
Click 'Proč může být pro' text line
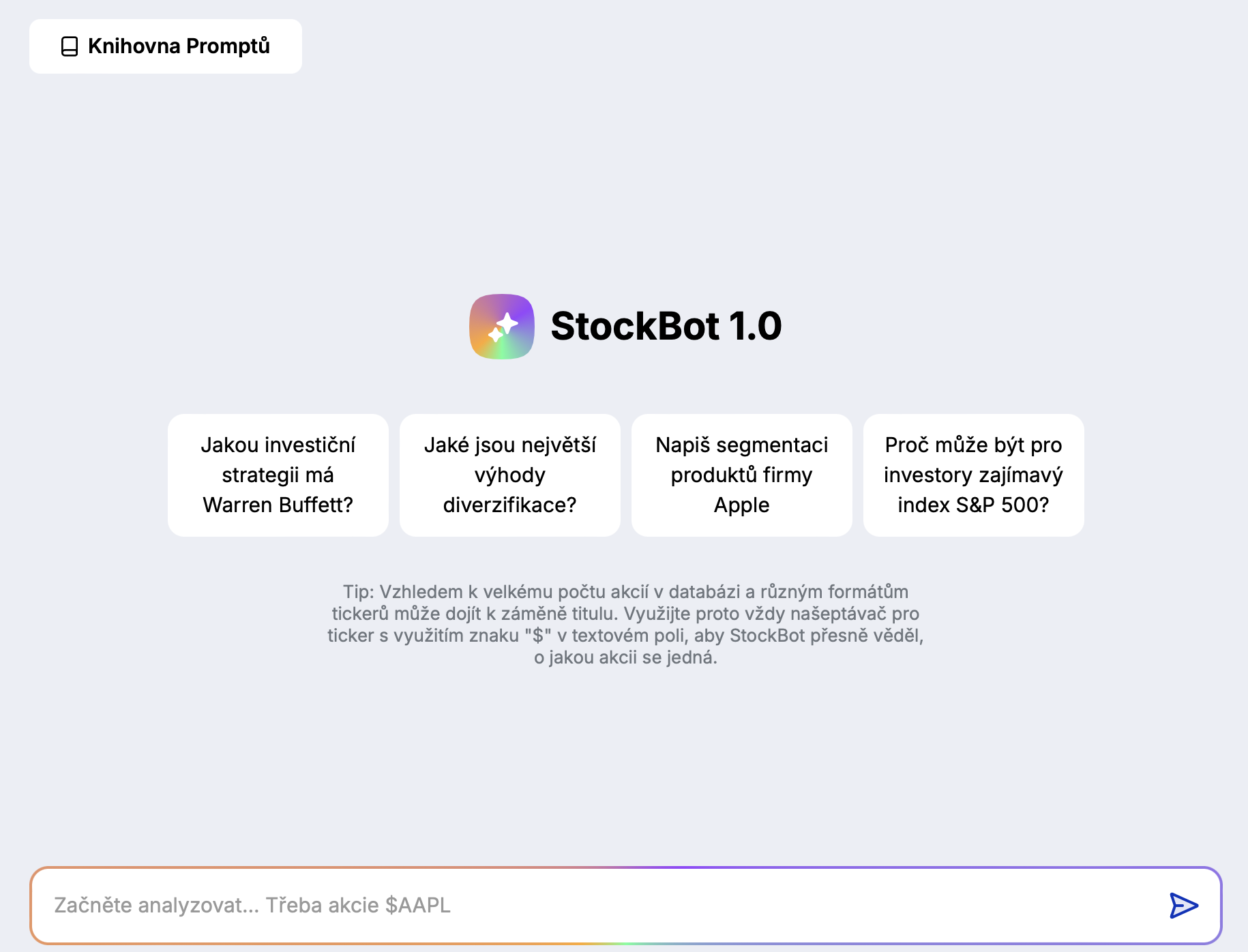(974, 445)
